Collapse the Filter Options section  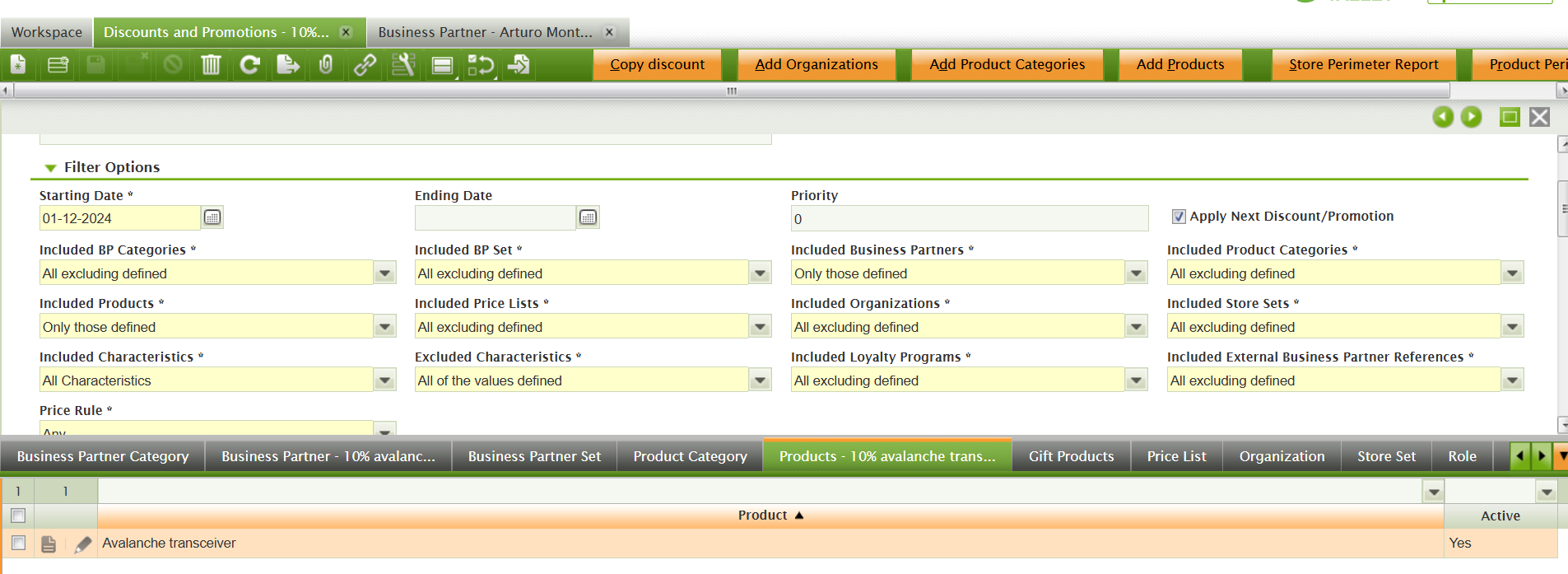[x=51, y=168]
